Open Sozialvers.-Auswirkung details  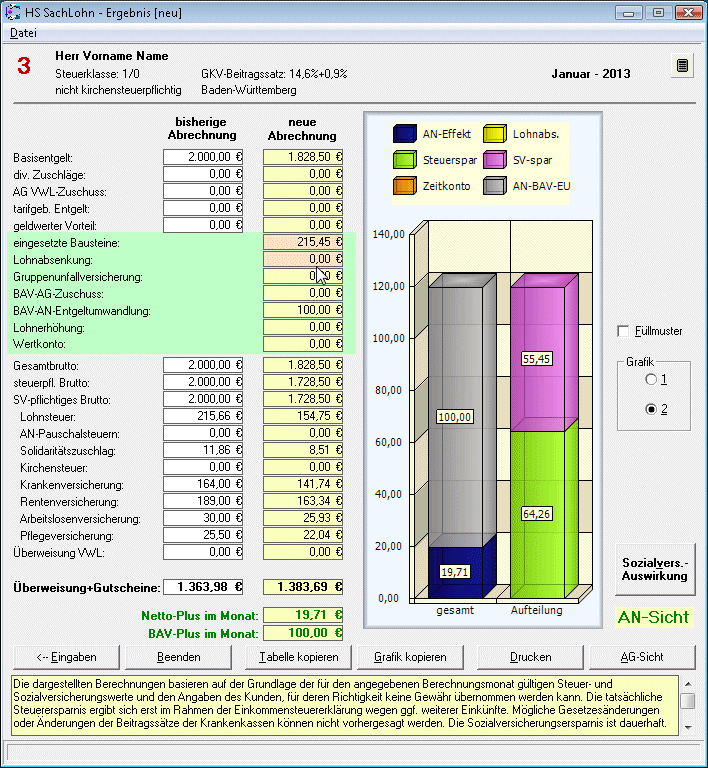654,569
